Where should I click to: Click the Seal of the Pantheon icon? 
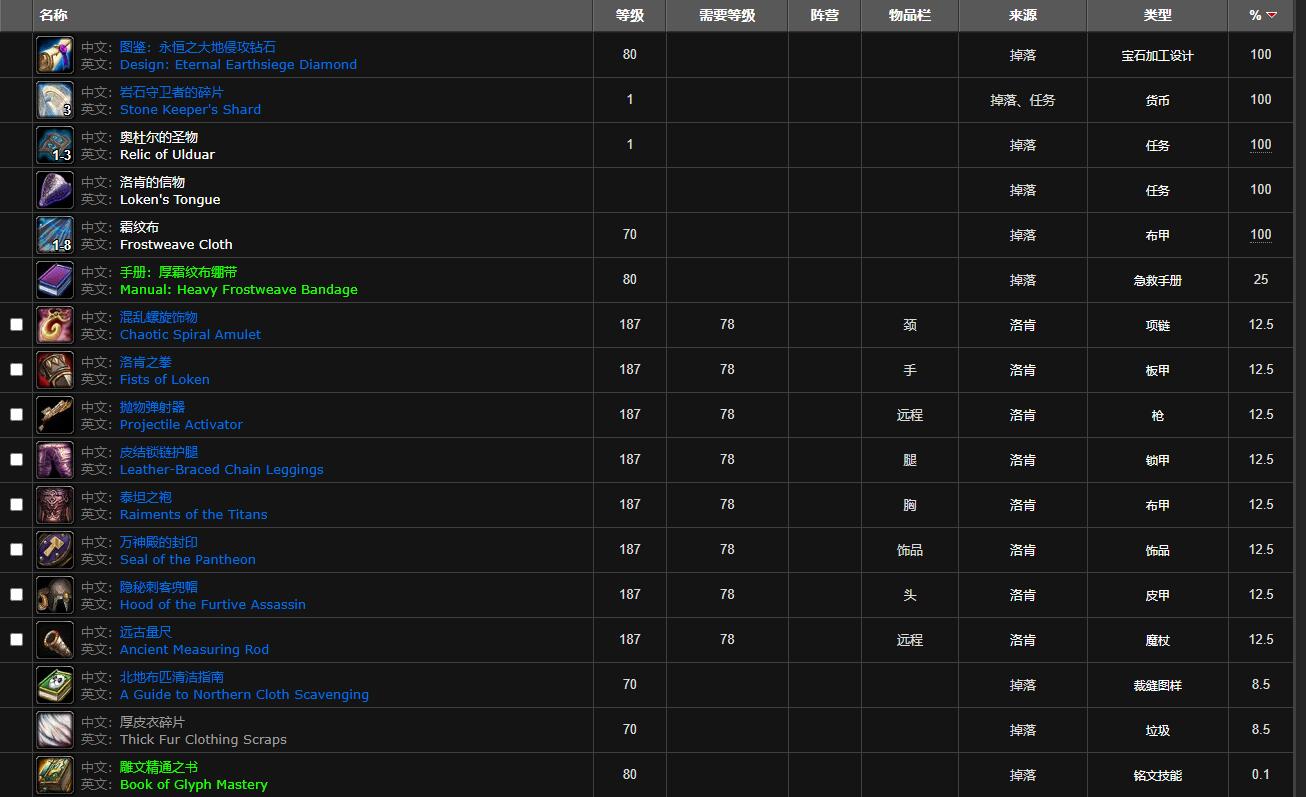pos(55,550)
